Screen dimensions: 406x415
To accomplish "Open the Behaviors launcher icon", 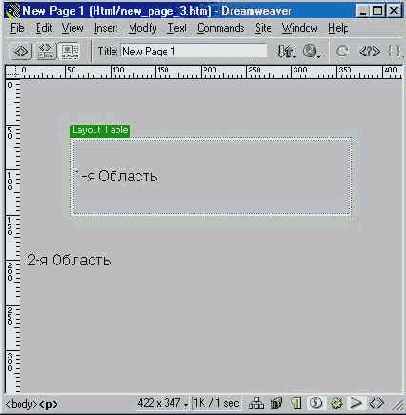I will (336, 404).
